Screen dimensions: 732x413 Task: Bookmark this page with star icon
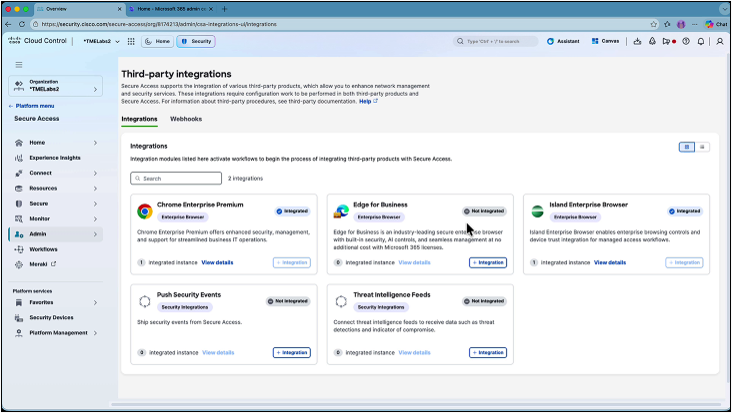pyautogui.click(x=654, y=24)
